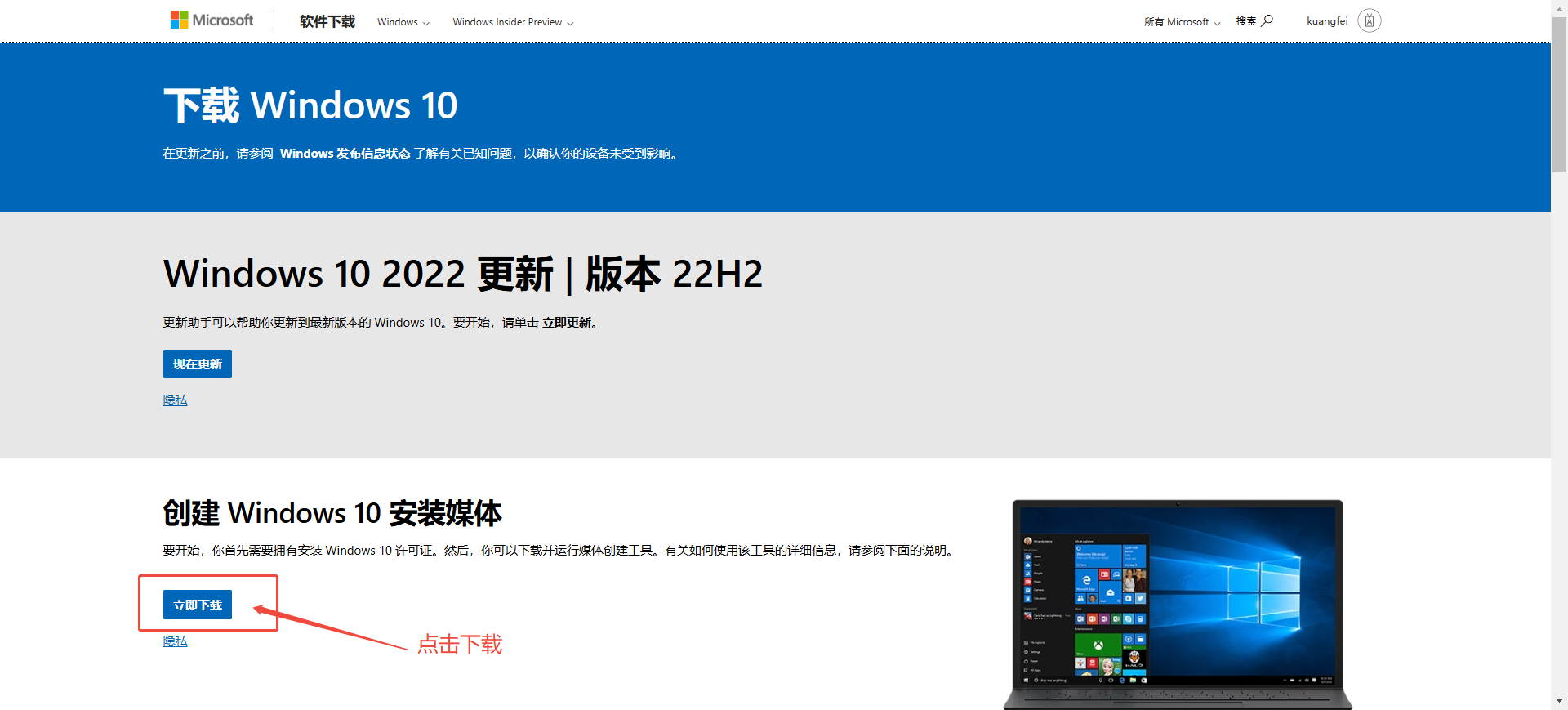This screenshot has width=1568, height=710.
Task: Open the search magnifier icon
Action: click(1267, 20)
